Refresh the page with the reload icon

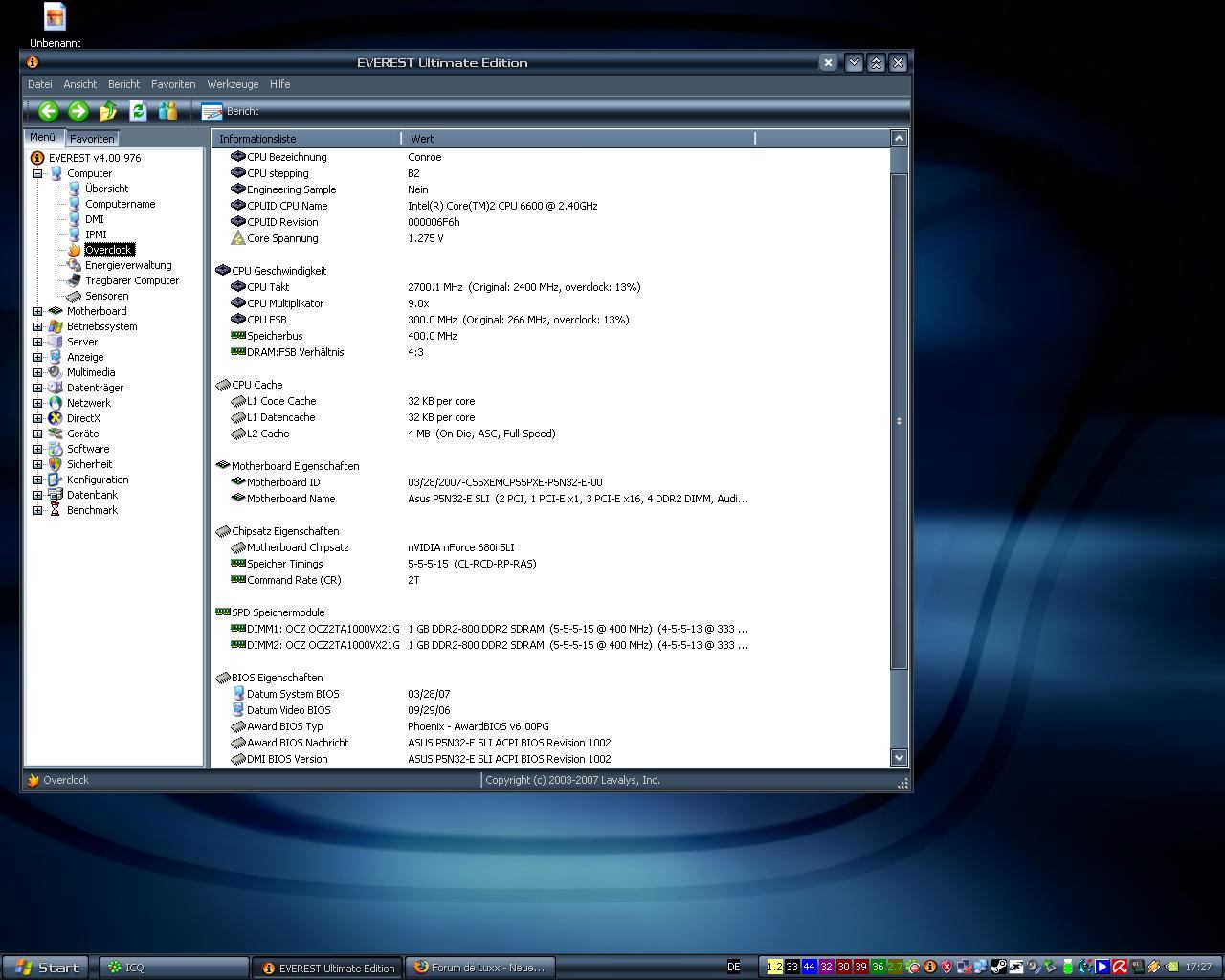click(138, 111)
